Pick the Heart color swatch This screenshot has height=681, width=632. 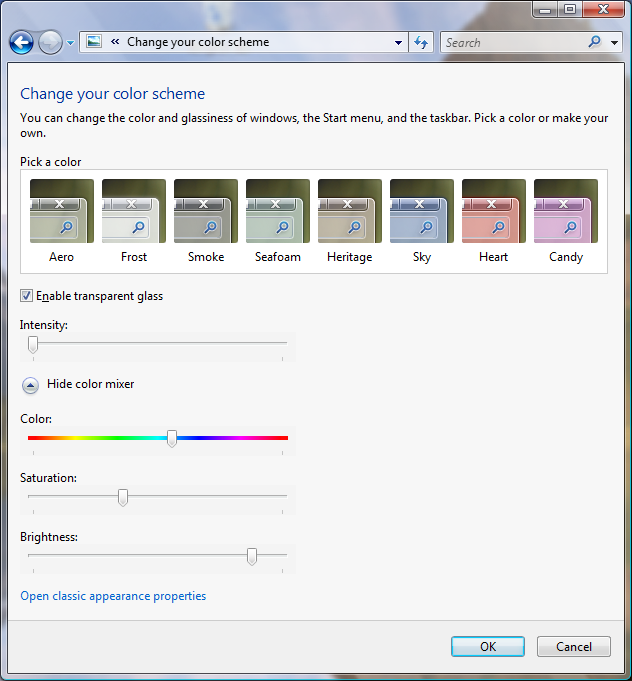point(494,211)
